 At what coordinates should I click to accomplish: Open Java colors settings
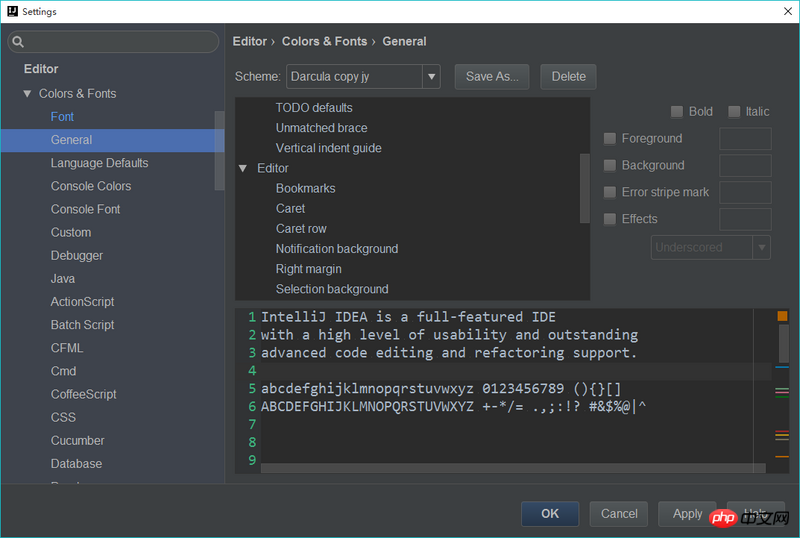tap(63, 279)
